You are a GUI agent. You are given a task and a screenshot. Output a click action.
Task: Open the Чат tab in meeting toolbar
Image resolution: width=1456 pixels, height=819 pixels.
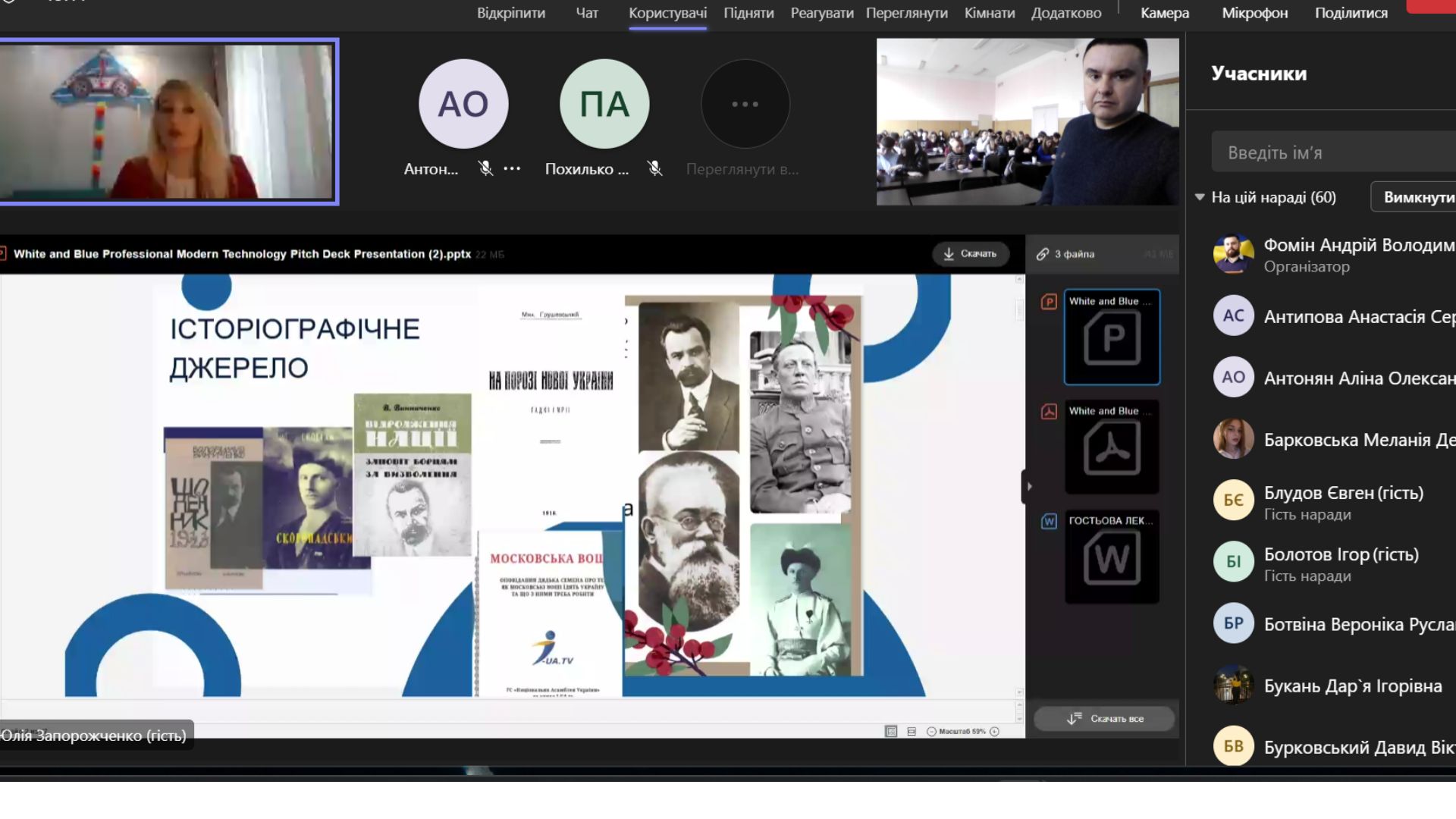coord(587,13)
